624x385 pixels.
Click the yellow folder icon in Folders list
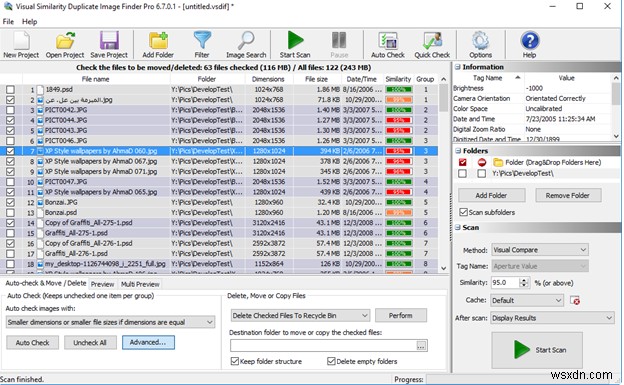coord(498,162)
